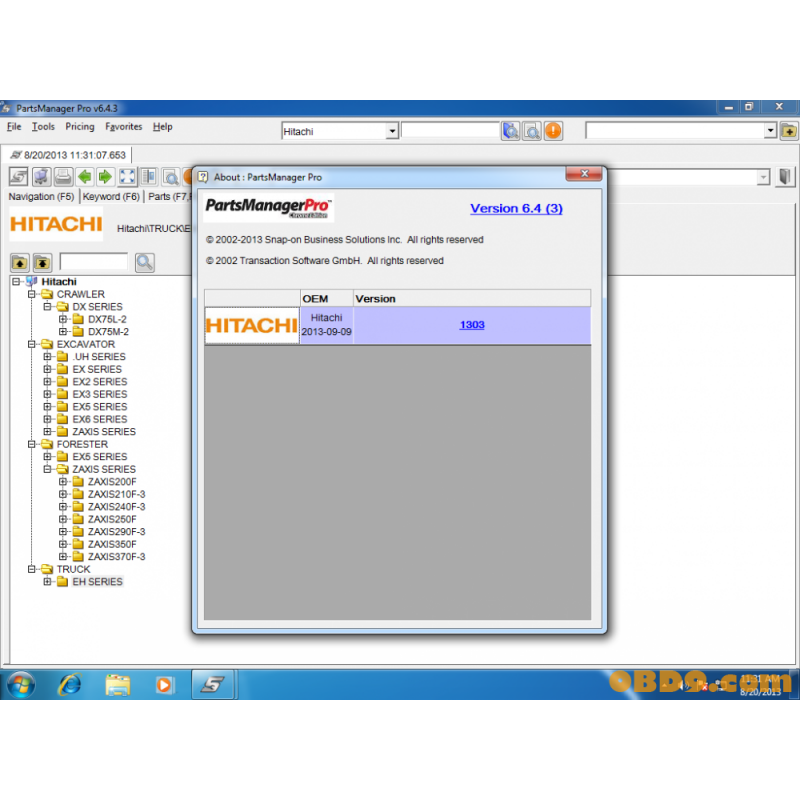This screenshot has width=800, height=800.
Task: Click the search text field in the top bar
Action: [450, 131]
